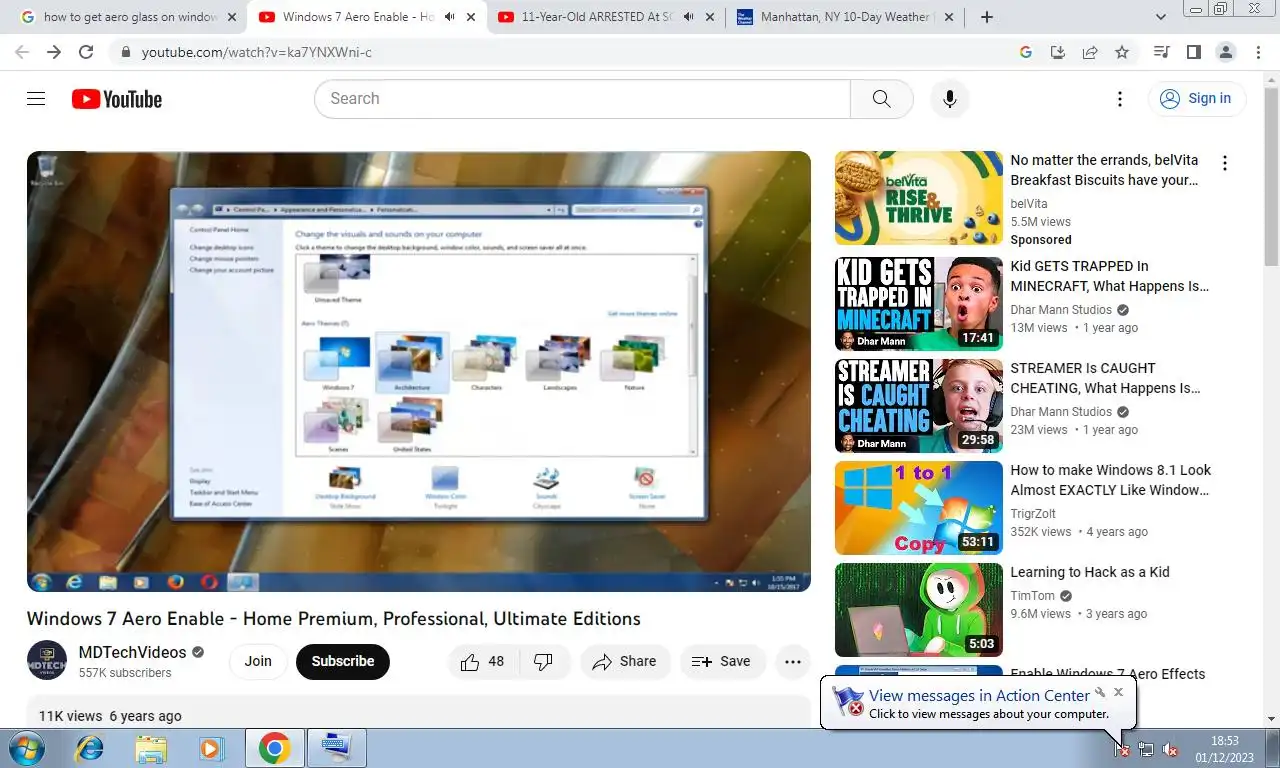
Task: Open more actions menu beside Save
Action: pos(793,661)
